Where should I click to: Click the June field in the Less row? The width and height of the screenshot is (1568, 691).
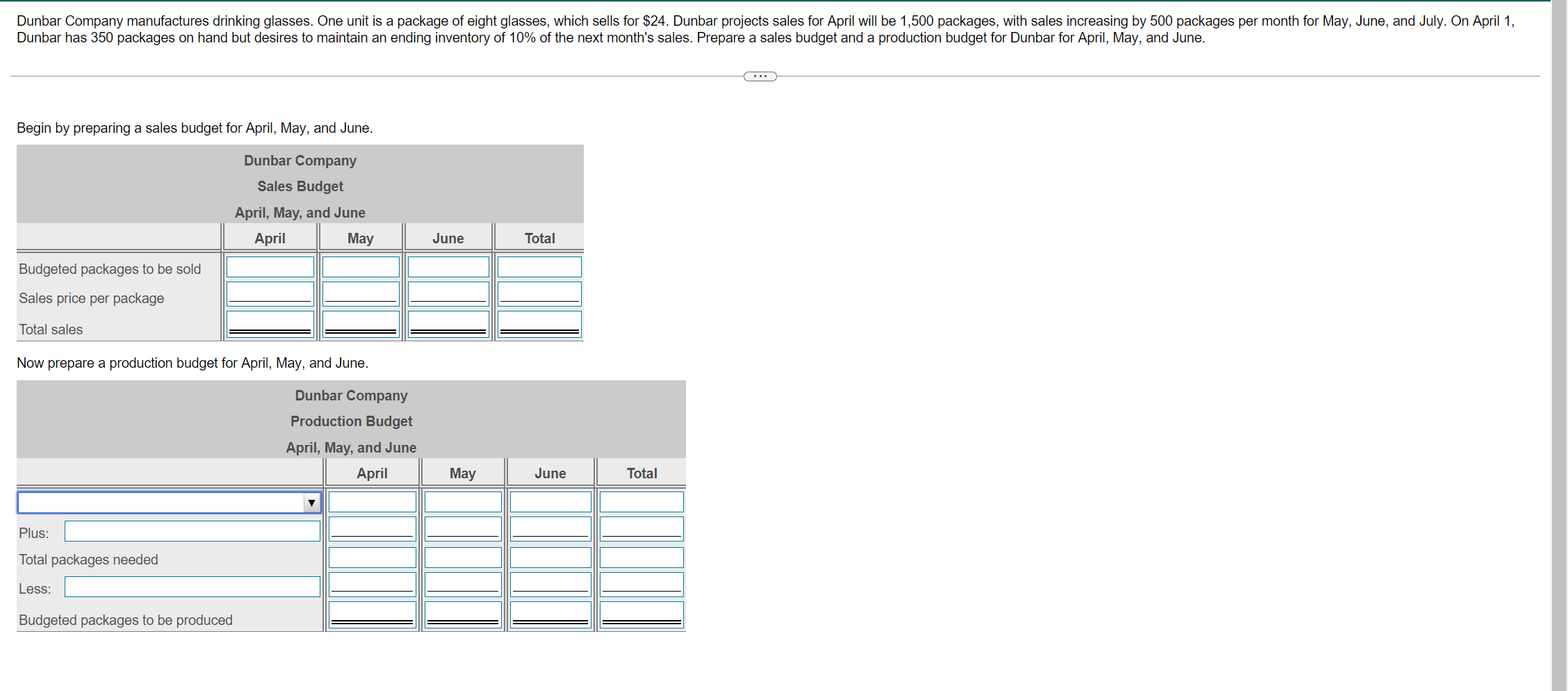pos(550,583)
